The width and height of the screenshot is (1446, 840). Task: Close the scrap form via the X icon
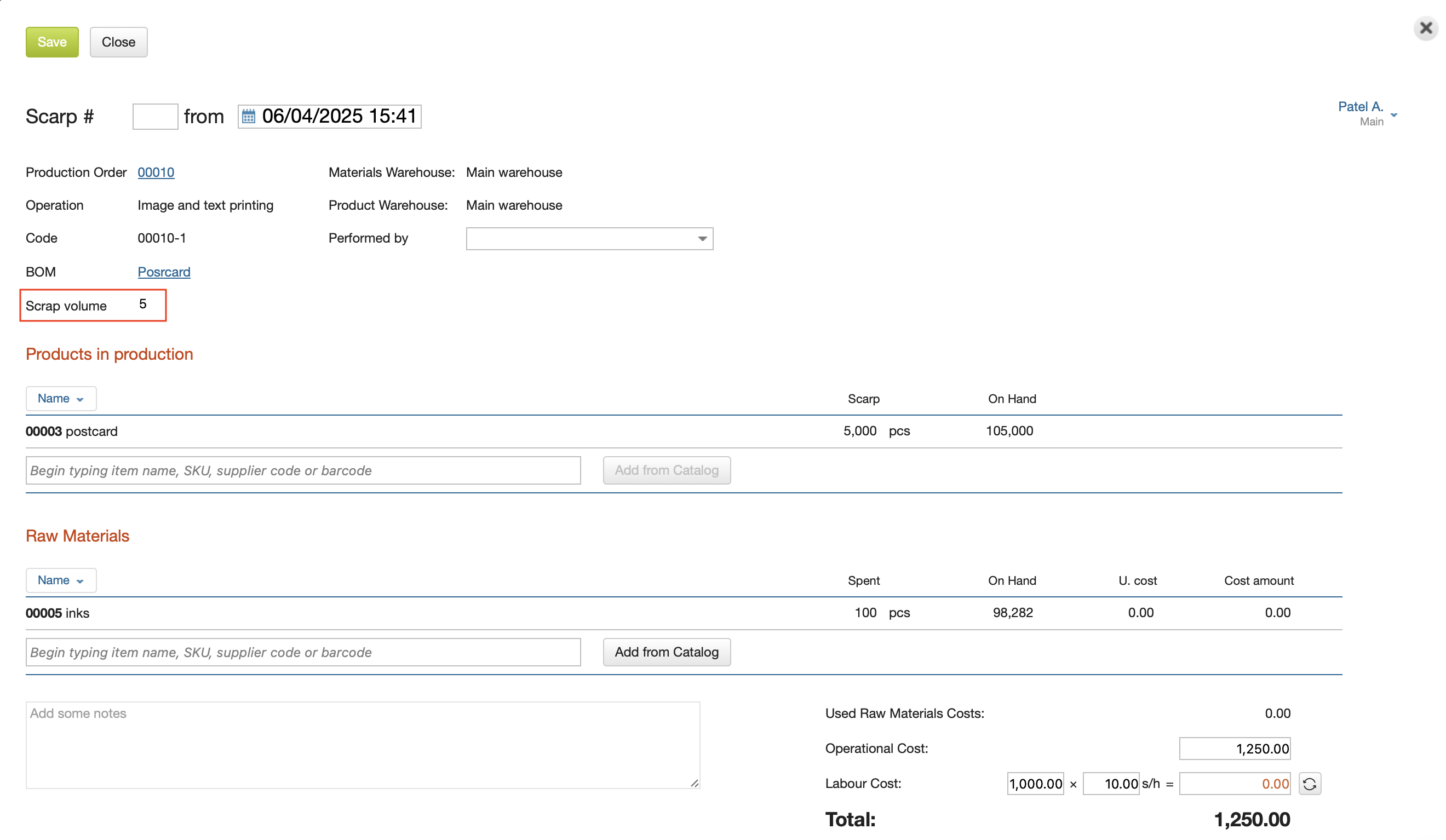click(x=1425, y=27)
